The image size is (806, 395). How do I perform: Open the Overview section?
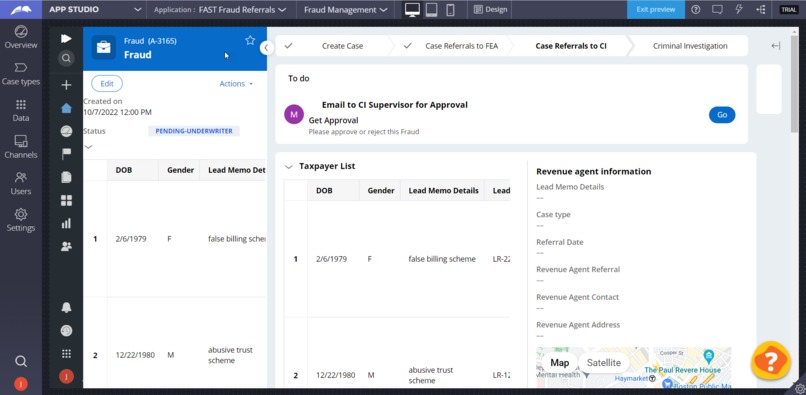[21, 37]
